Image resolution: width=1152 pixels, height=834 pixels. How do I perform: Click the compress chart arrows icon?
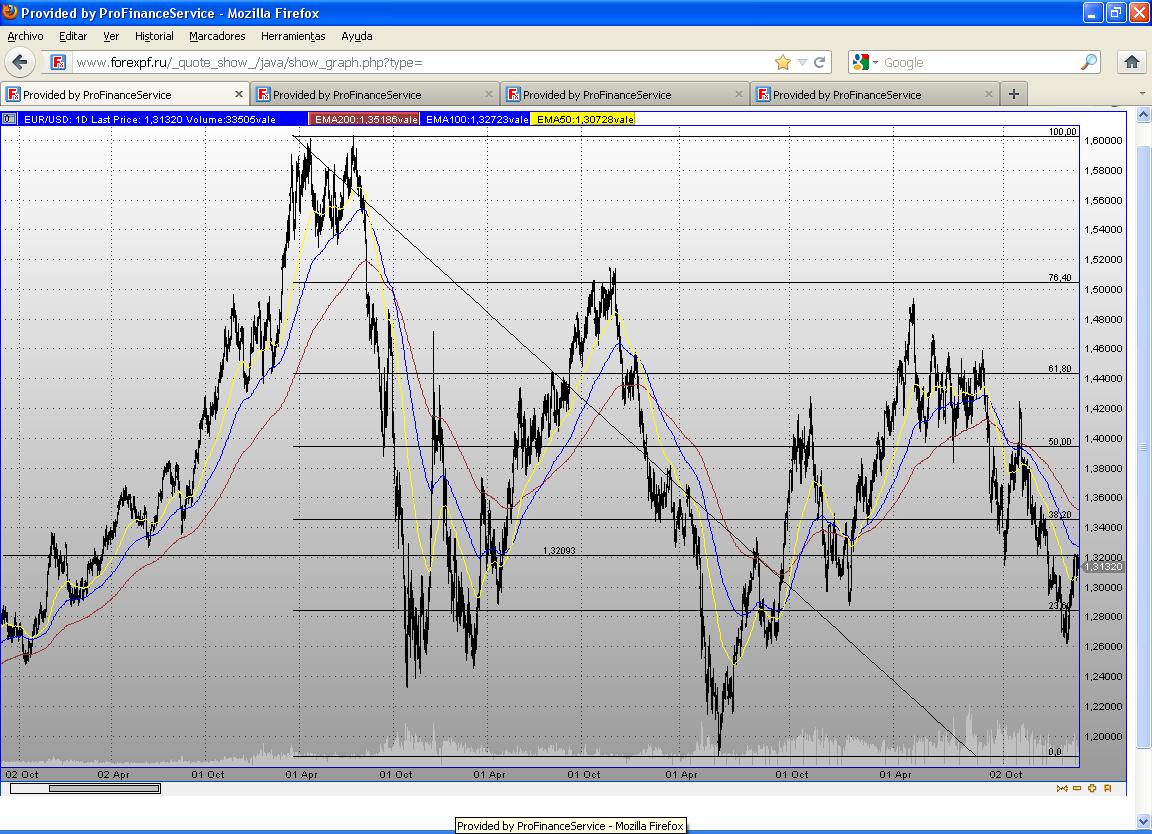[x=1062, y=788]
